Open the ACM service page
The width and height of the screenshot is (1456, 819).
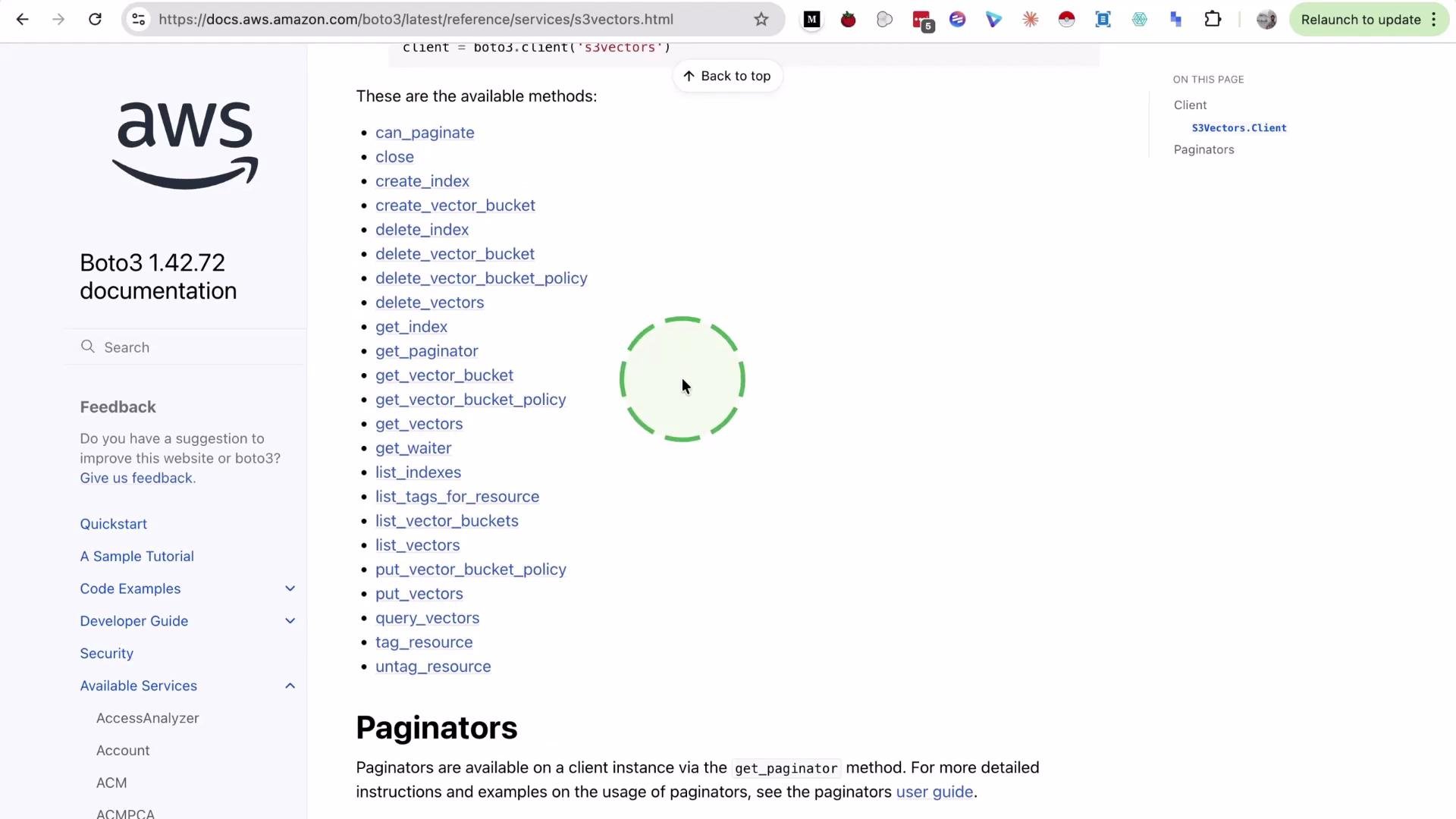pos(111,783)
